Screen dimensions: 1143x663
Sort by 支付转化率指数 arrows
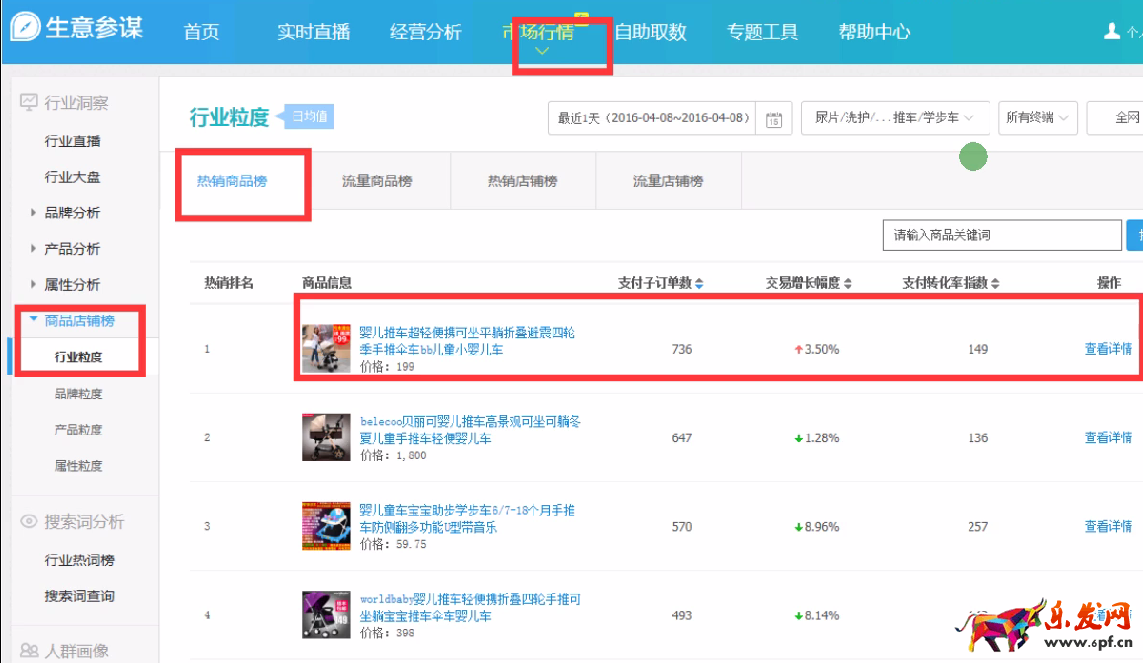(x=995, y=284)
